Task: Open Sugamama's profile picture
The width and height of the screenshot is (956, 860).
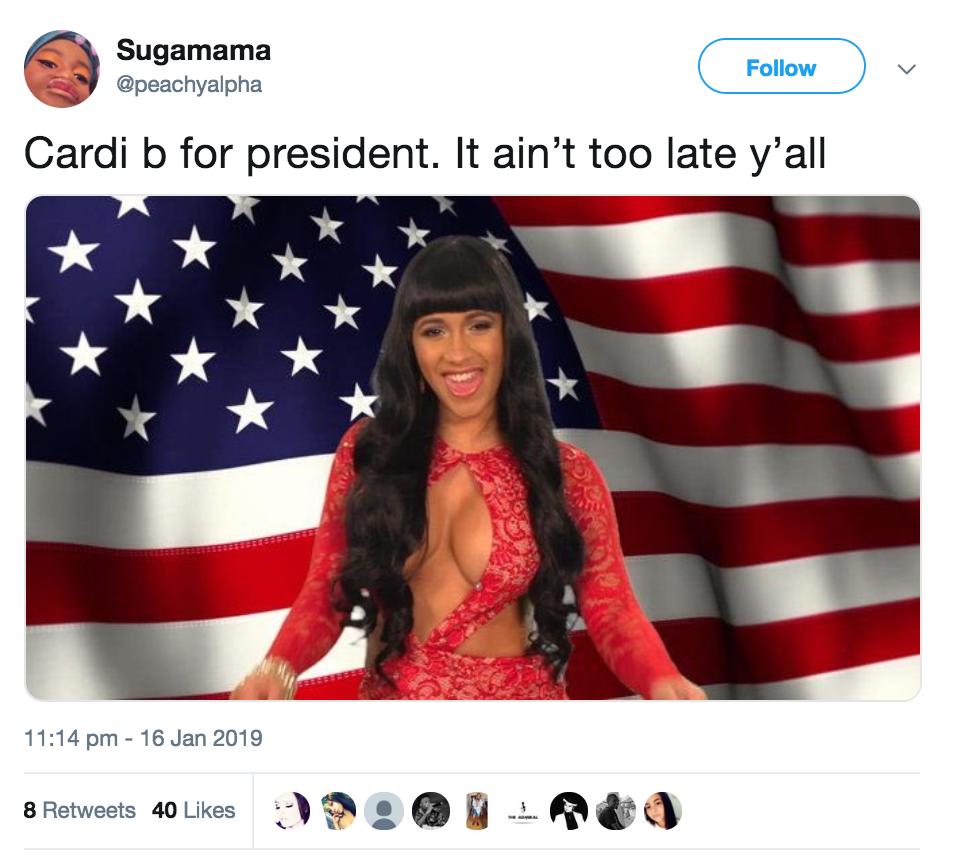Action: [62, 69]
